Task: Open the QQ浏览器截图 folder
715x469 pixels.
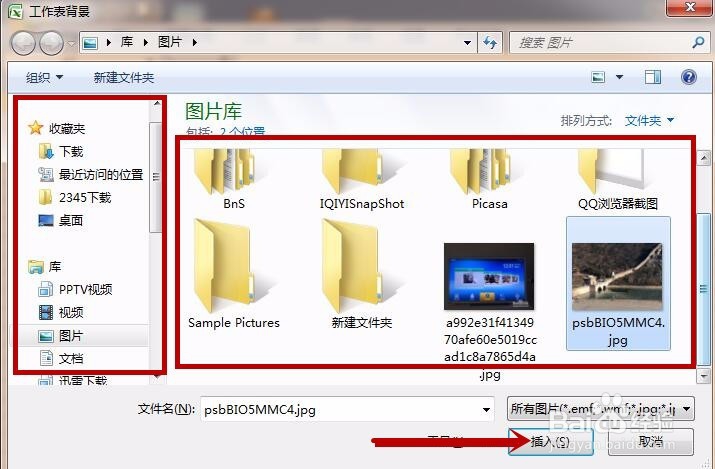Action: [x=618, y=179]
